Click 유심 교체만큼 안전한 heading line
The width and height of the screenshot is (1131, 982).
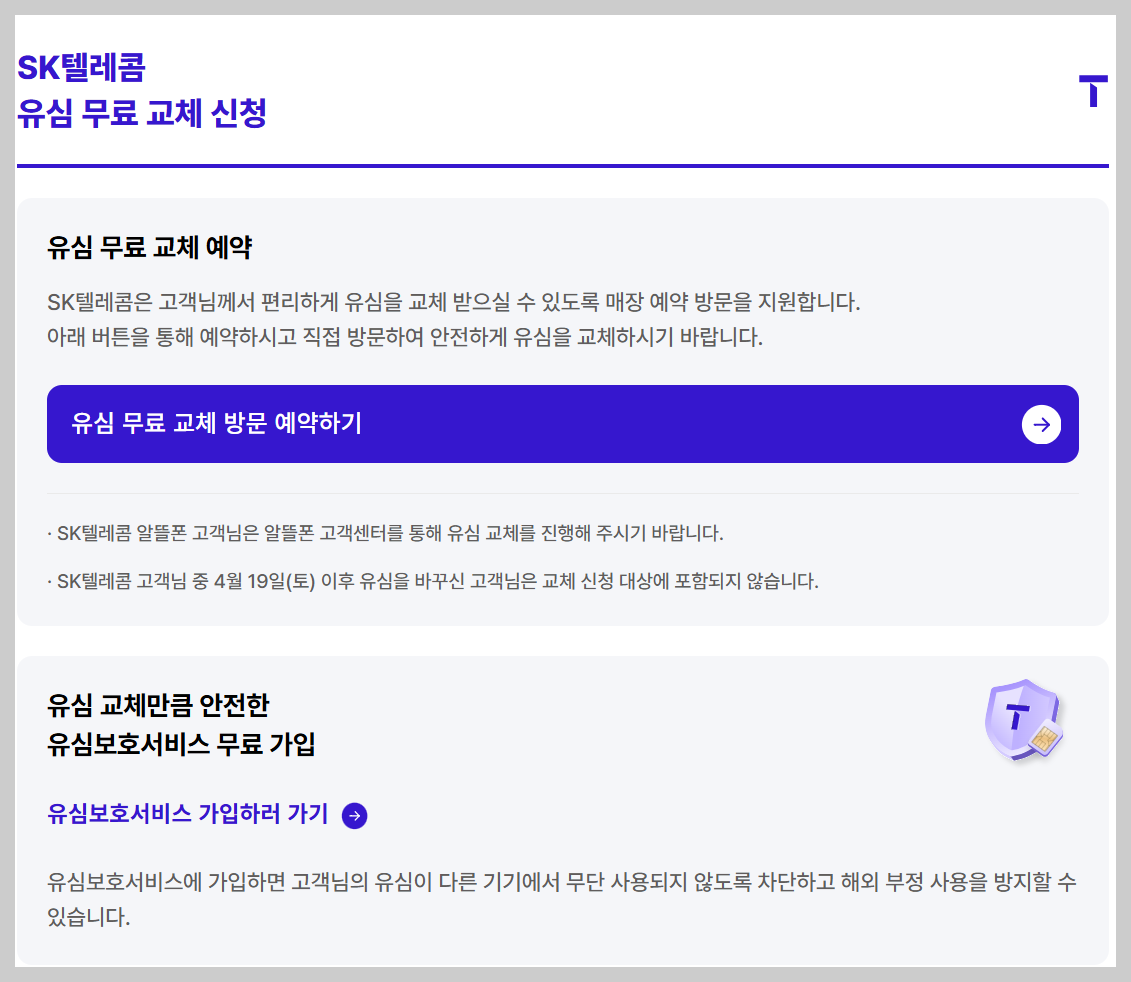[x=158, y=705]
